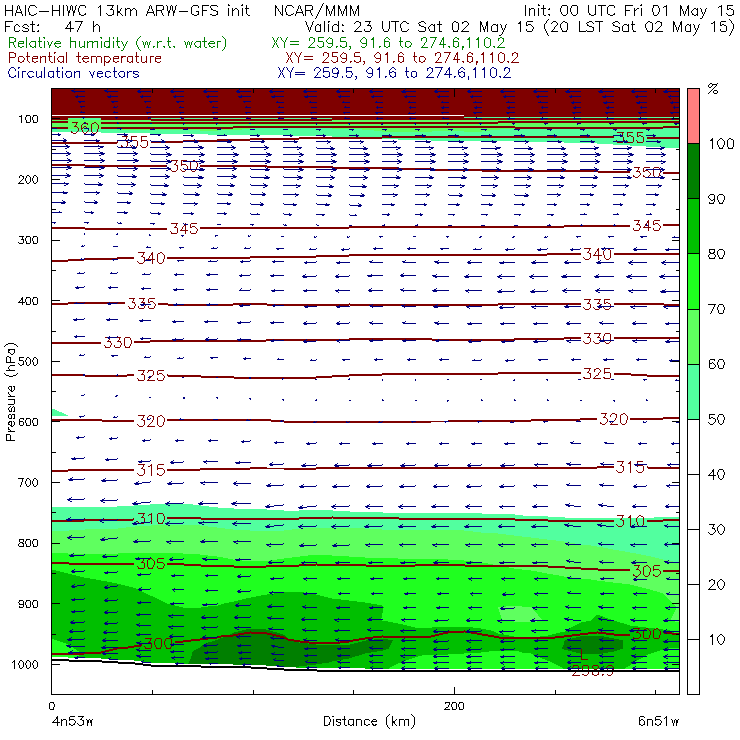Click the '900' pressure axis tick label

28,604
